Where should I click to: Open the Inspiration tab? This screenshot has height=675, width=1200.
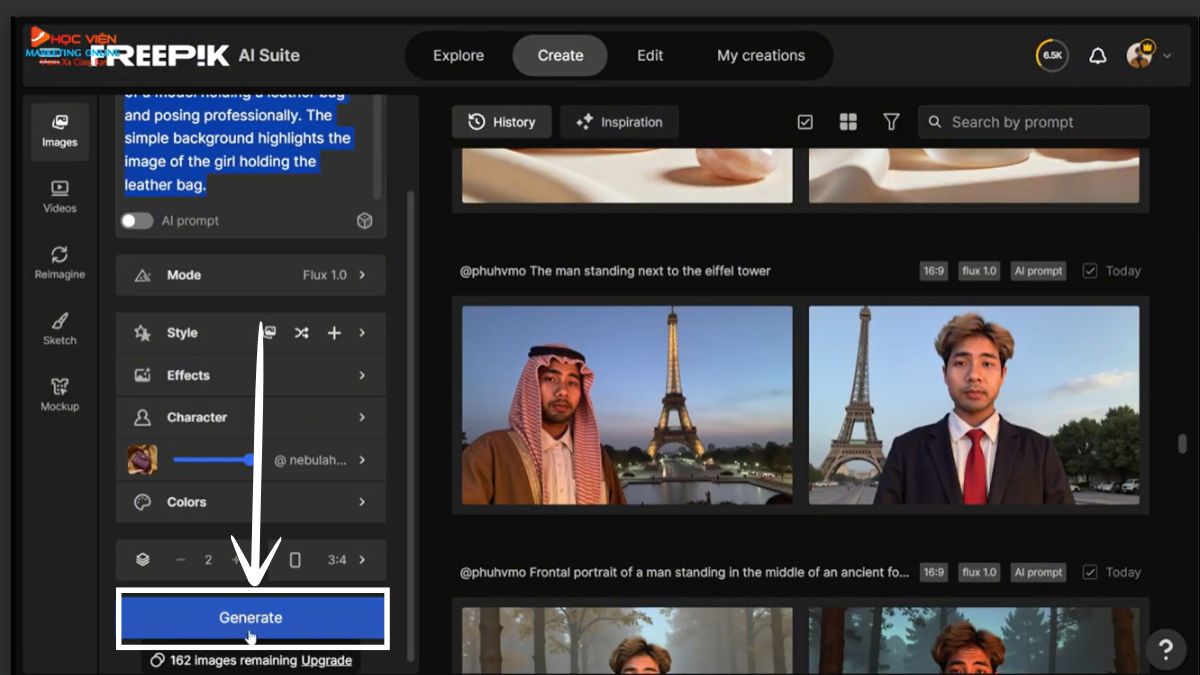pos(619,122)
